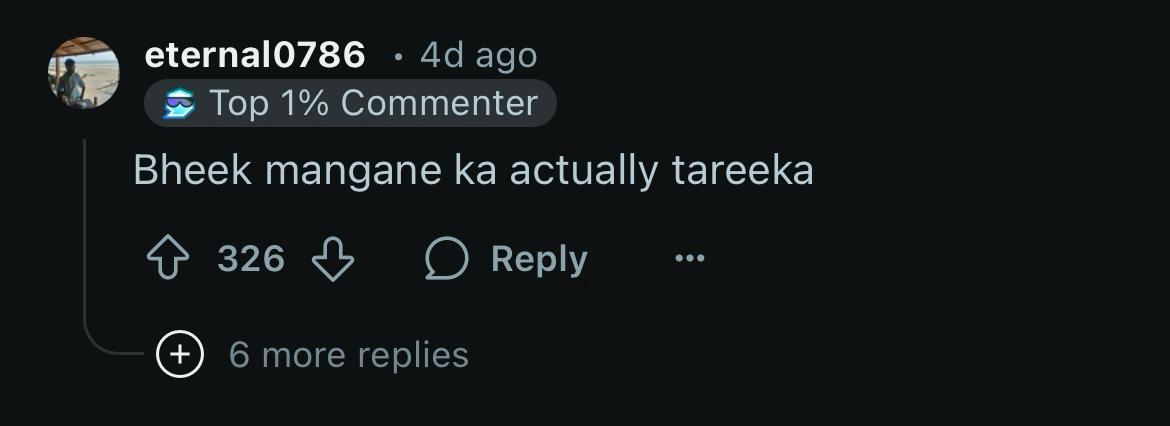Click the curved connector line before more replies
1170x426 pixels.
click(x=112, y=339)
